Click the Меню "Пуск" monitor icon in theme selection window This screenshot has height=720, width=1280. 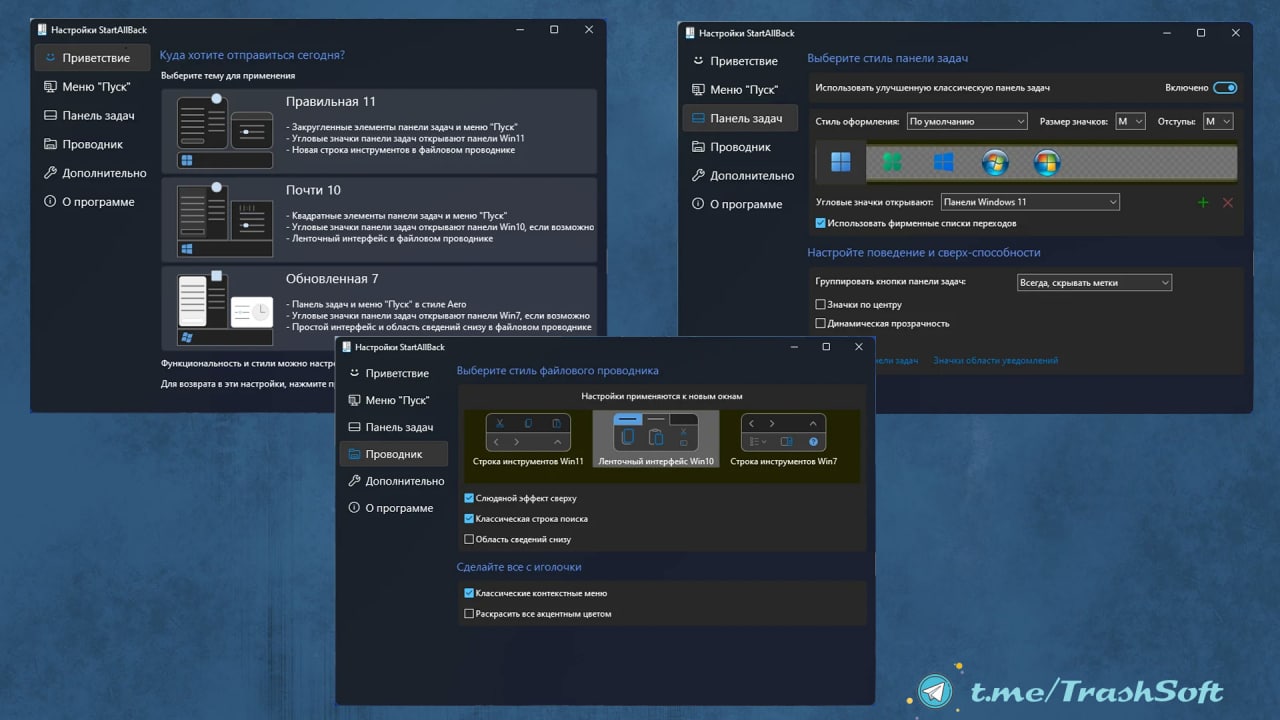point(50,87)
